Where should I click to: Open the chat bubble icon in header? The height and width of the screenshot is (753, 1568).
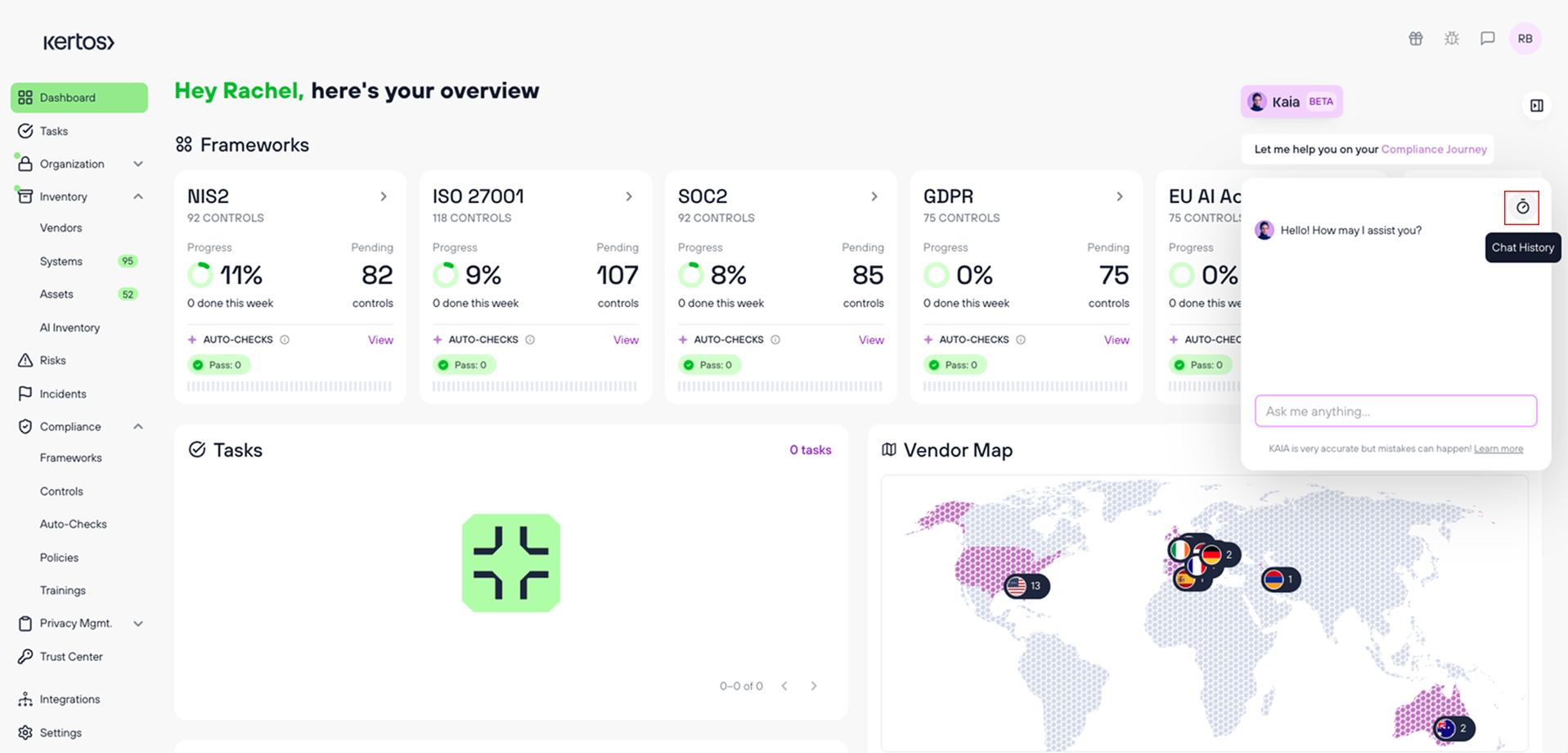point(1488,38)
